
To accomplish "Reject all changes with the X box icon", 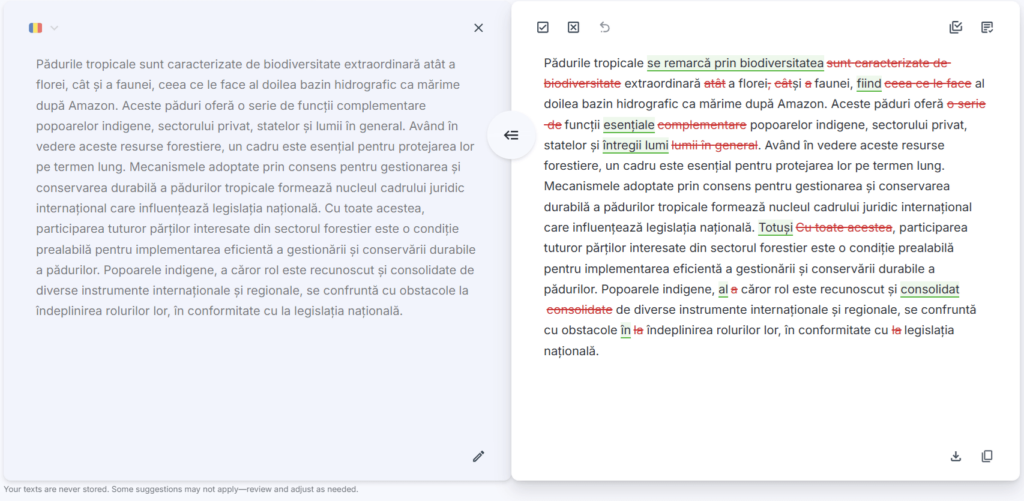I will click(573, 28).
